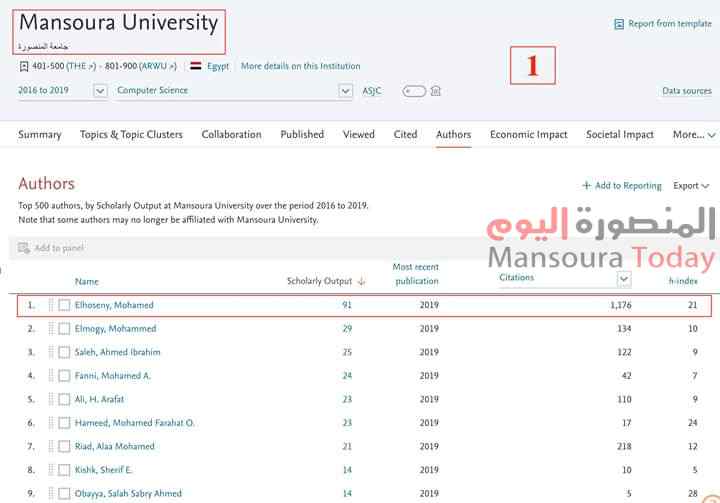Click the plus icon for Add to Reporting
This screenshot has height=503, width=720.
(x=586, y=186)
